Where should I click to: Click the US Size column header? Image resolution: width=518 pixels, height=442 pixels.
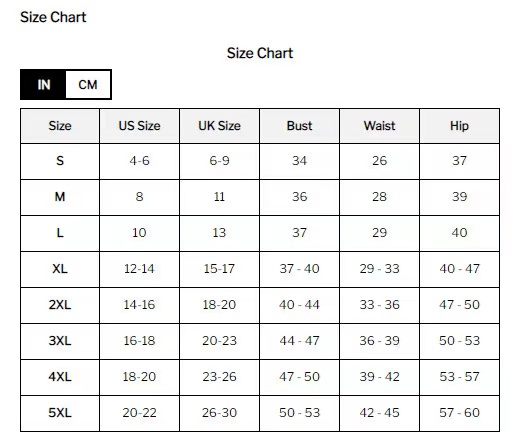click(139, 126)
